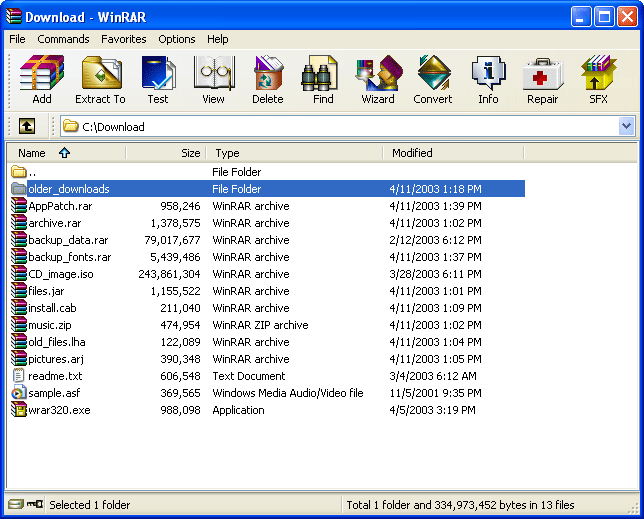The width and height of the screenshot is (644, 519).
Task: Launch the Wizard tool
Action: point(378,80)
